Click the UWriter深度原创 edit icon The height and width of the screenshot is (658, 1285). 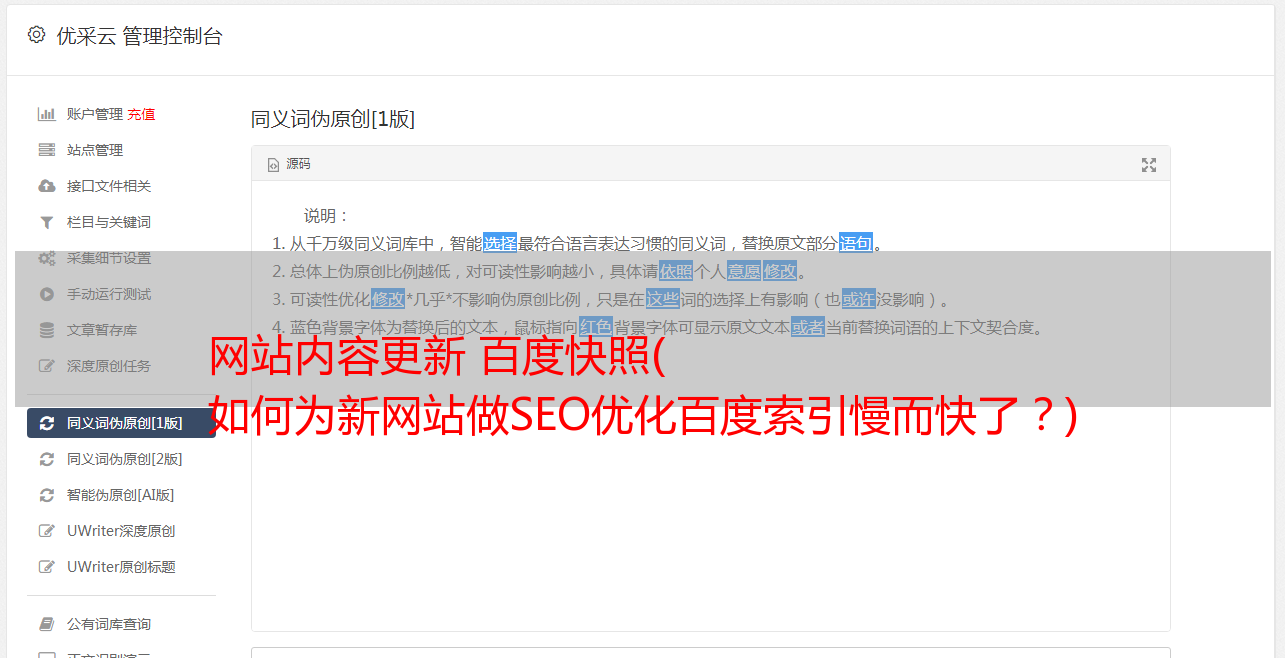pos(47,531)
